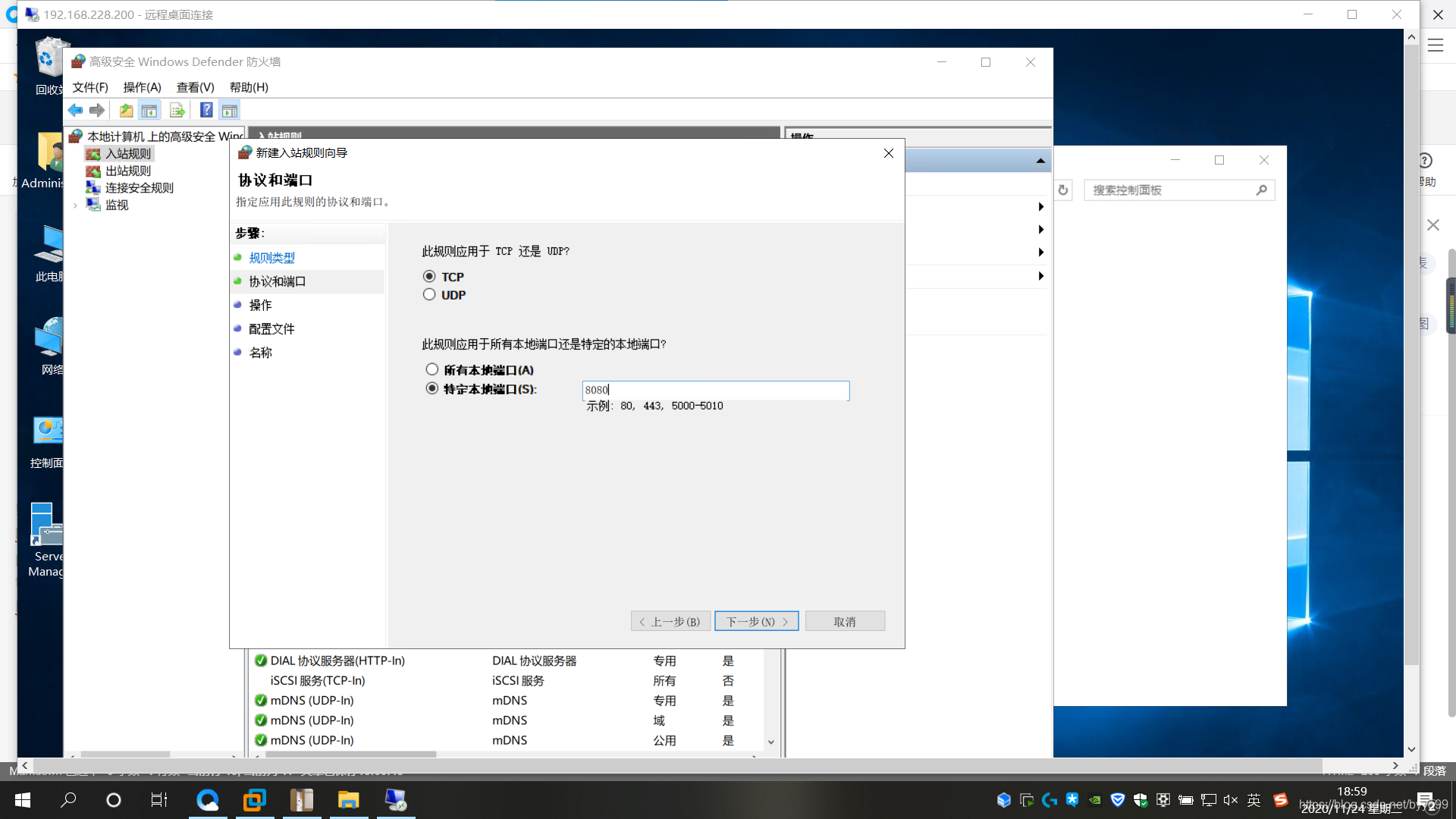Open taskbar Search magnifier
This screenshot has height=819, width=1456.
click(68, 800)
